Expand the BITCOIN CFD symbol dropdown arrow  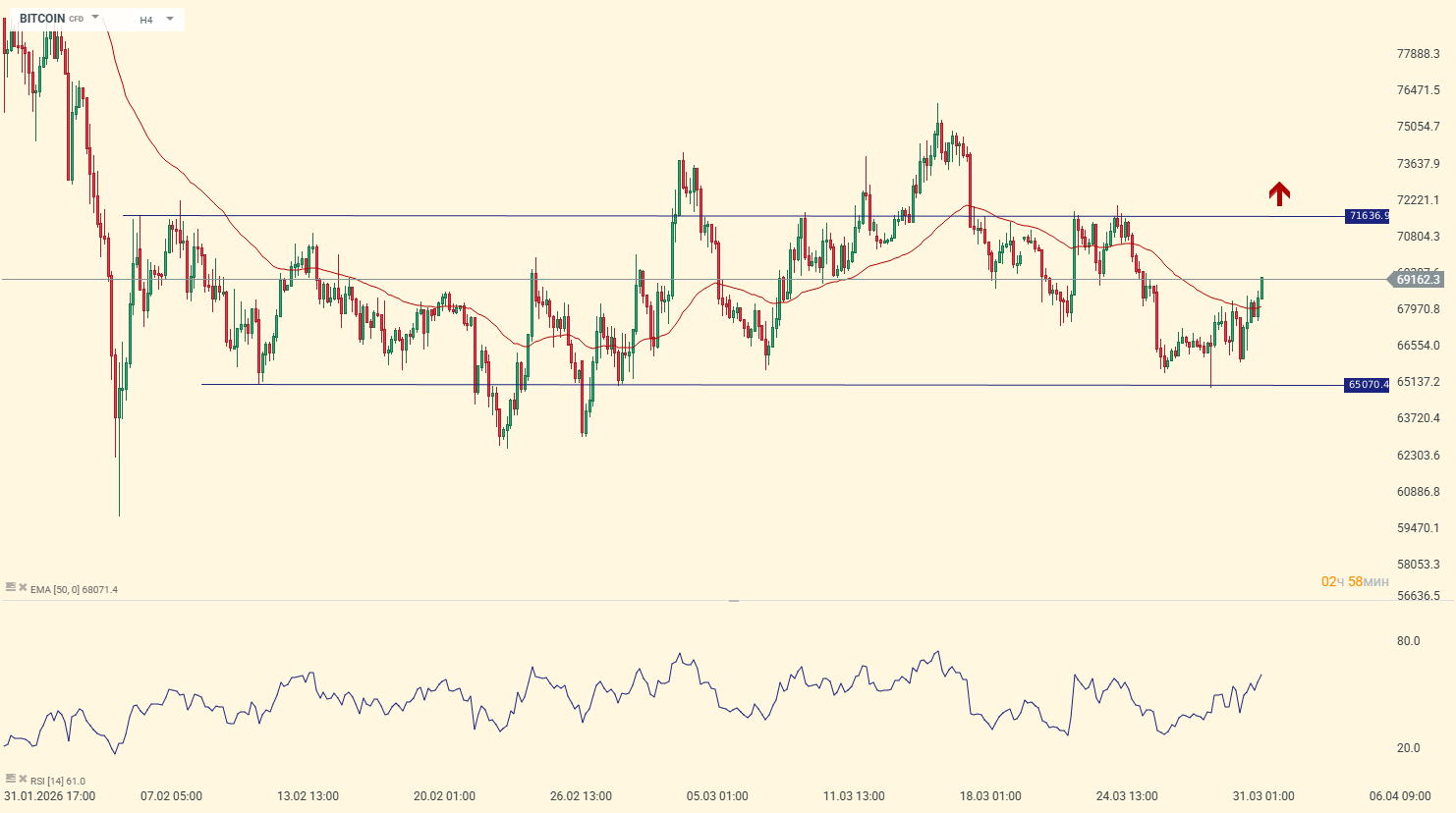pyautogui.click(x=95, y=18)
